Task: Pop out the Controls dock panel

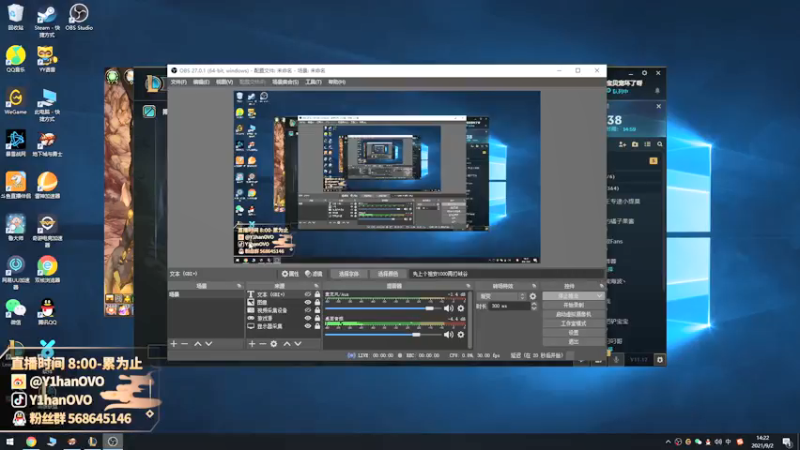Action: [601, 286]
